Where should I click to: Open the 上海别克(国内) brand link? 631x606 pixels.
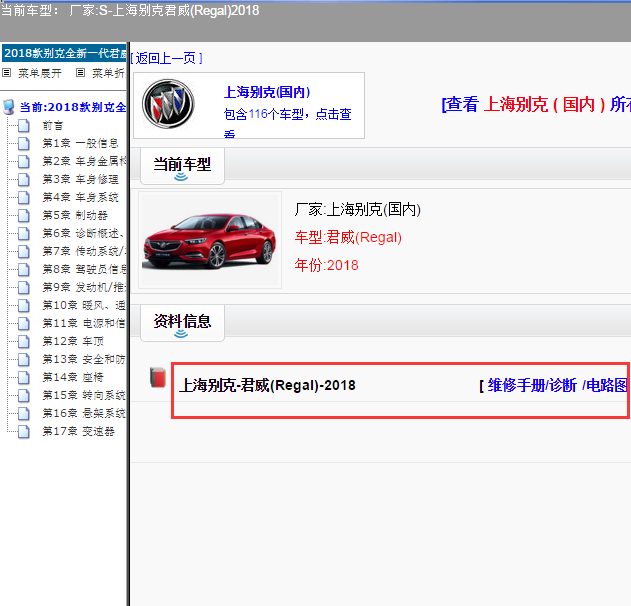pos(267,92)
